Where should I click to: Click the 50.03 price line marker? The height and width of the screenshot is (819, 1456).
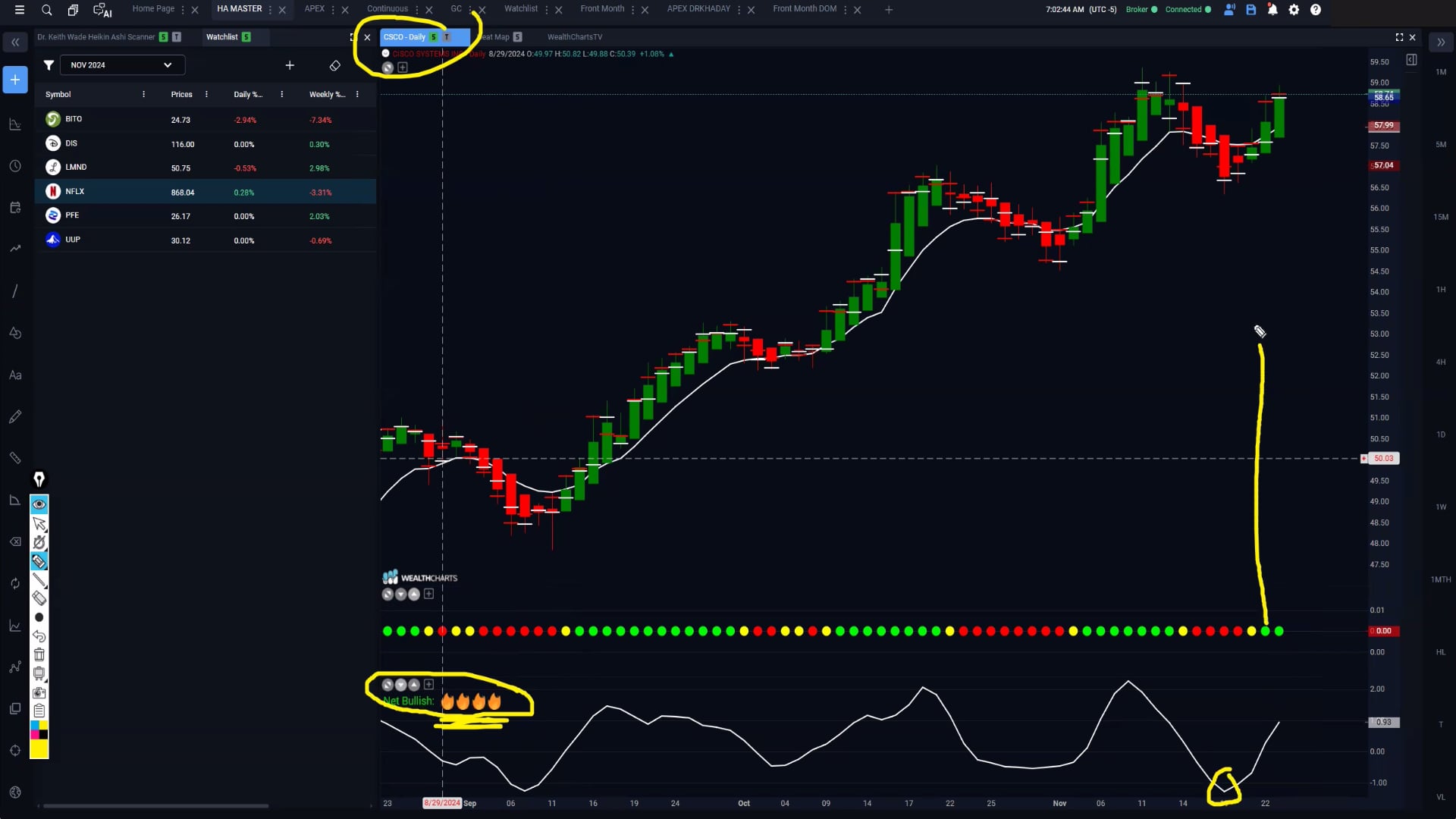click(x=1384, y=459)
